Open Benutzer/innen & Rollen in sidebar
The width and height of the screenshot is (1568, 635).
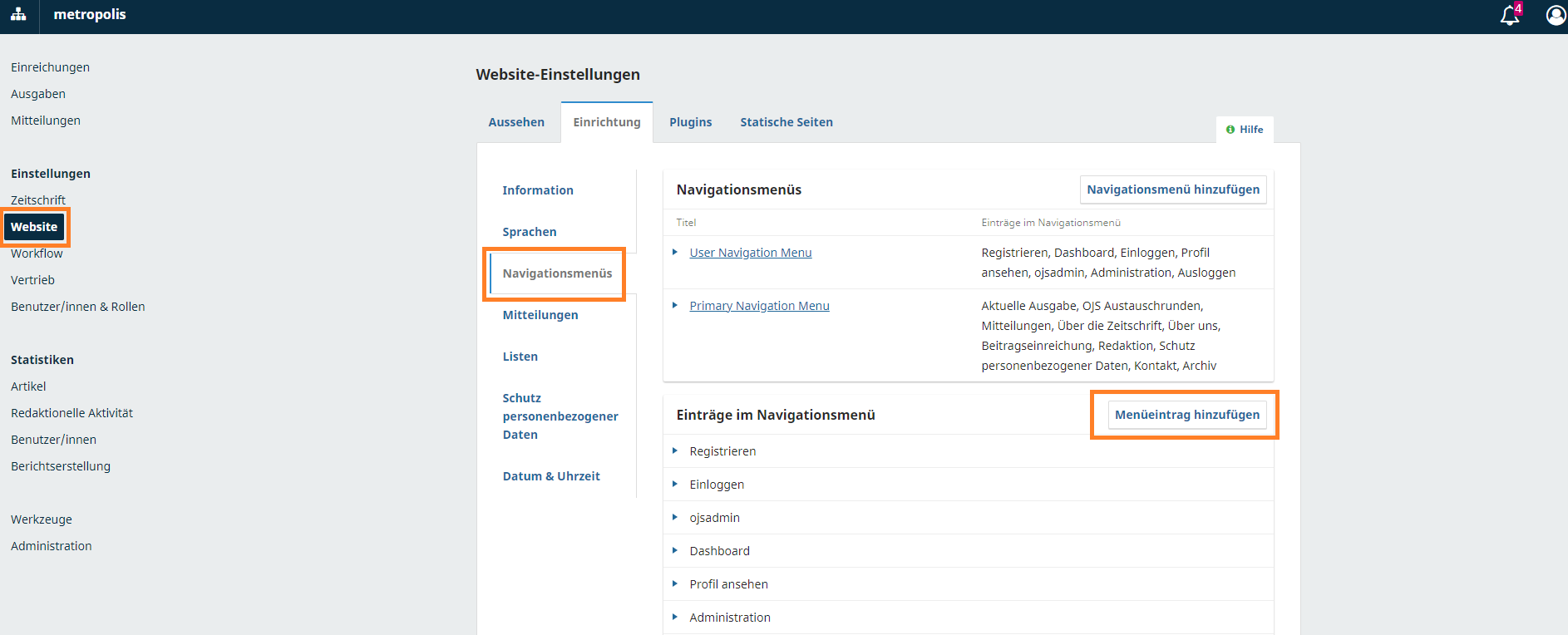[x=77, y=307]
